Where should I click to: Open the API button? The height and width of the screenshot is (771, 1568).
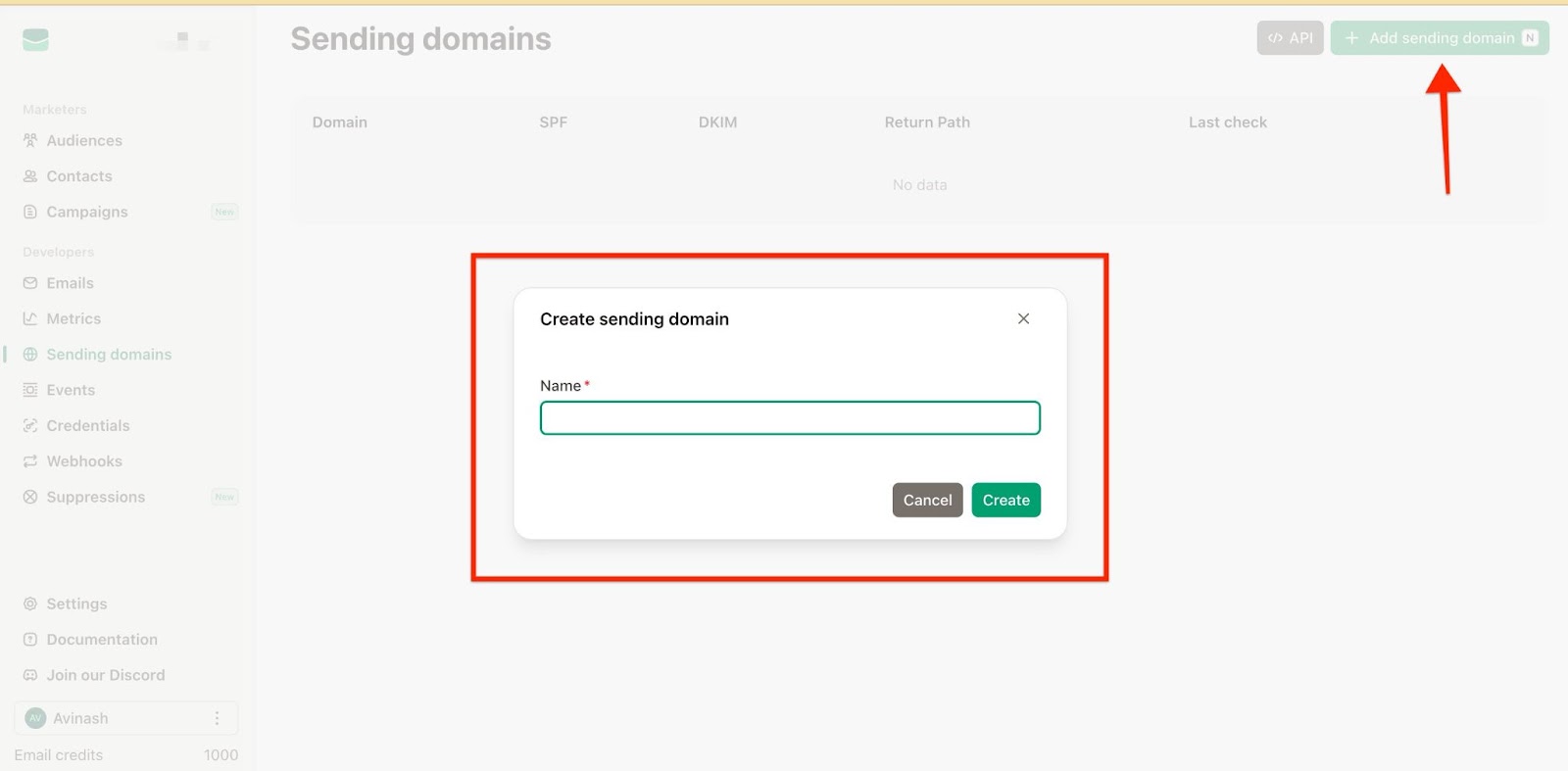click(x=1290, y=38)
